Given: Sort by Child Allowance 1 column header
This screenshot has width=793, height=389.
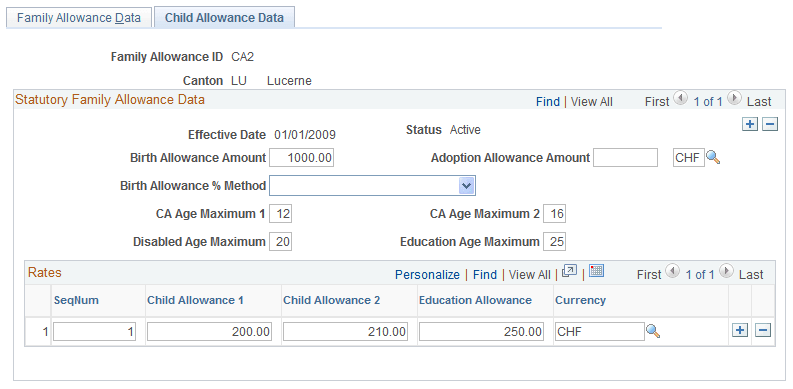Looking at the screenshot, I should (x=195, y=300).
